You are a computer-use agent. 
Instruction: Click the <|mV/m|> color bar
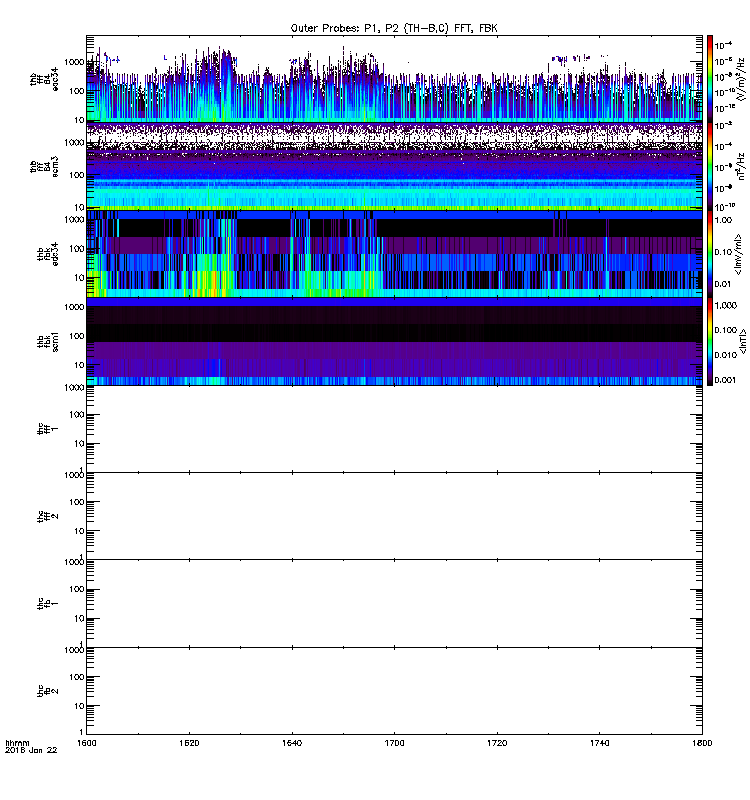[x=710, y=253]
